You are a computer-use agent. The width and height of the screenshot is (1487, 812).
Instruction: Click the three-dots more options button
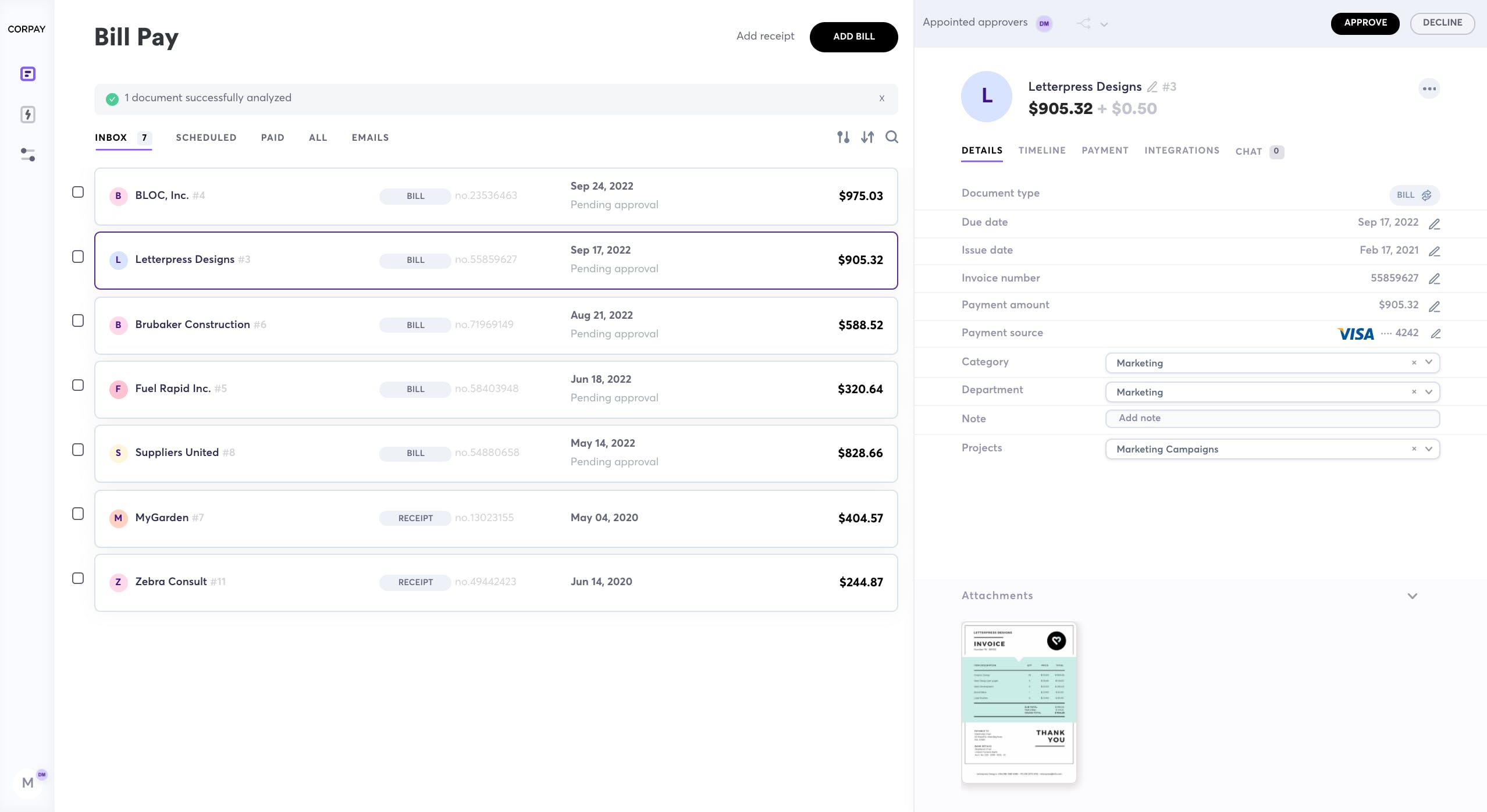pyautogui.click(x=1429, y=89)
